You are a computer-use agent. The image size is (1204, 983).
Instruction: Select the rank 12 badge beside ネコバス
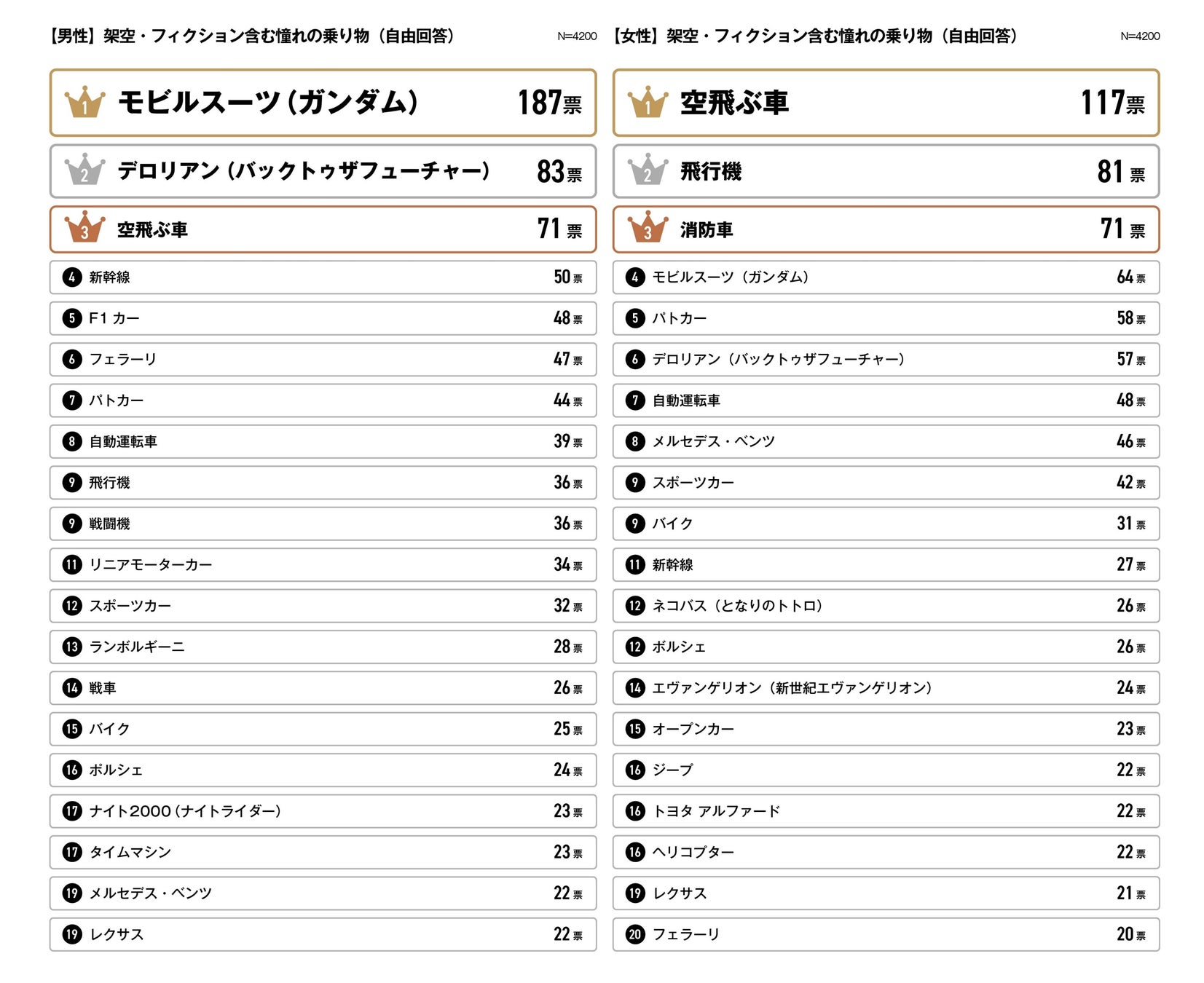click(635, 606)
